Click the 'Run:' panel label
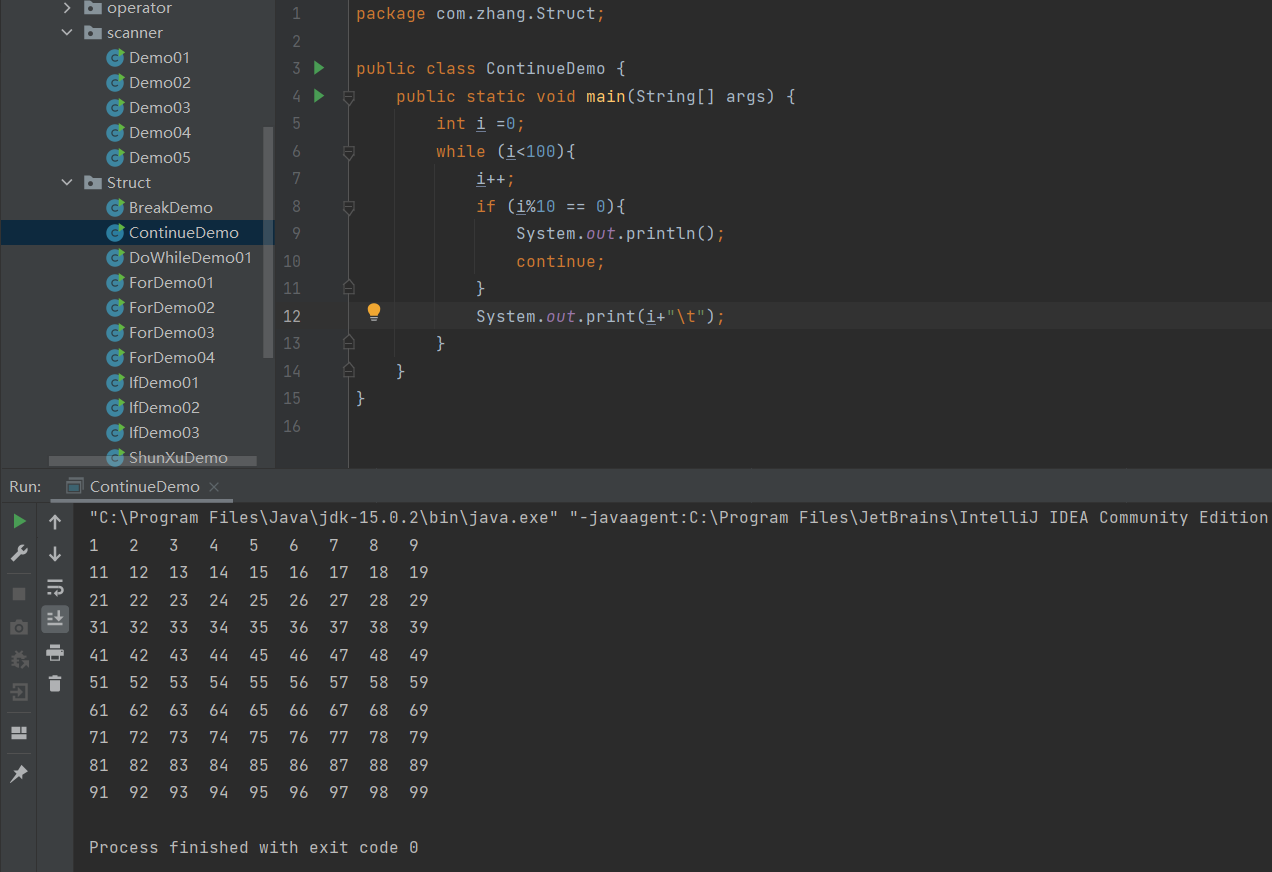The height and width of the screenshot is (872, 1272). (25, 487)
